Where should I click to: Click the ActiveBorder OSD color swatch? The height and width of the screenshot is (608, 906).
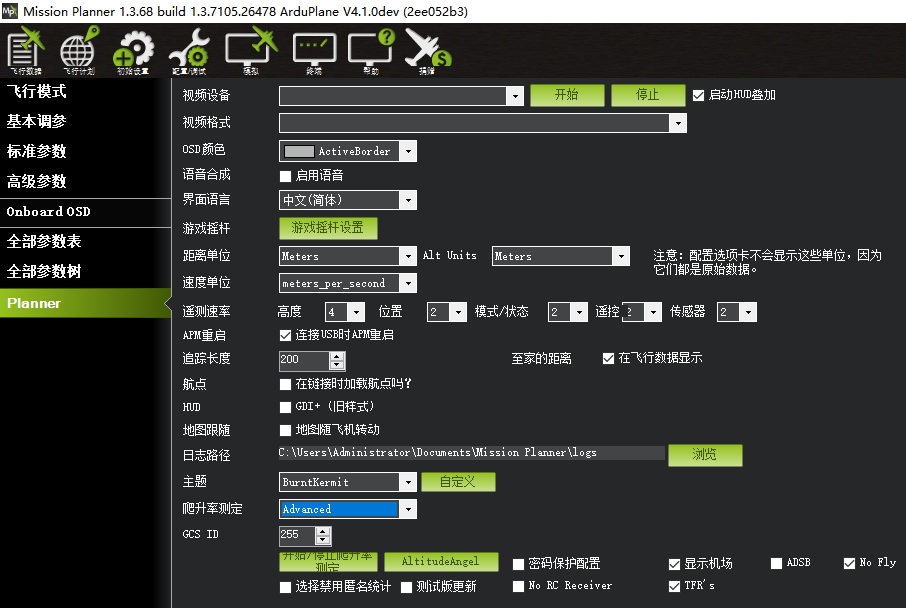click(x=300, y=152)
